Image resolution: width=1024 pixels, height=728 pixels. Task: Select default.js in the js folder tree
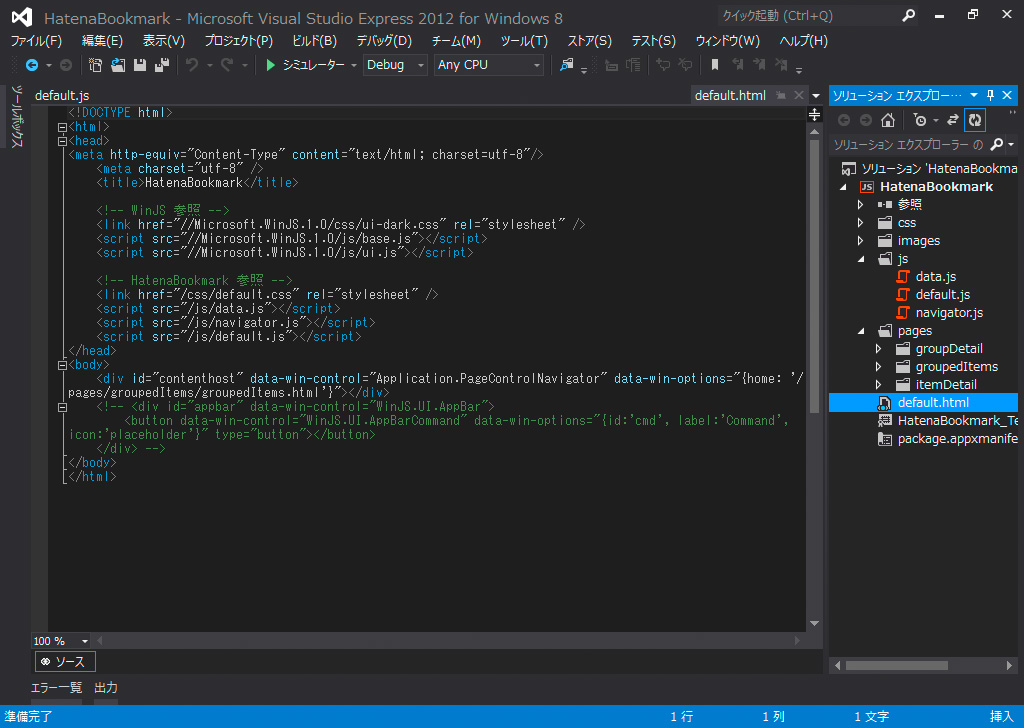(942, 295)
